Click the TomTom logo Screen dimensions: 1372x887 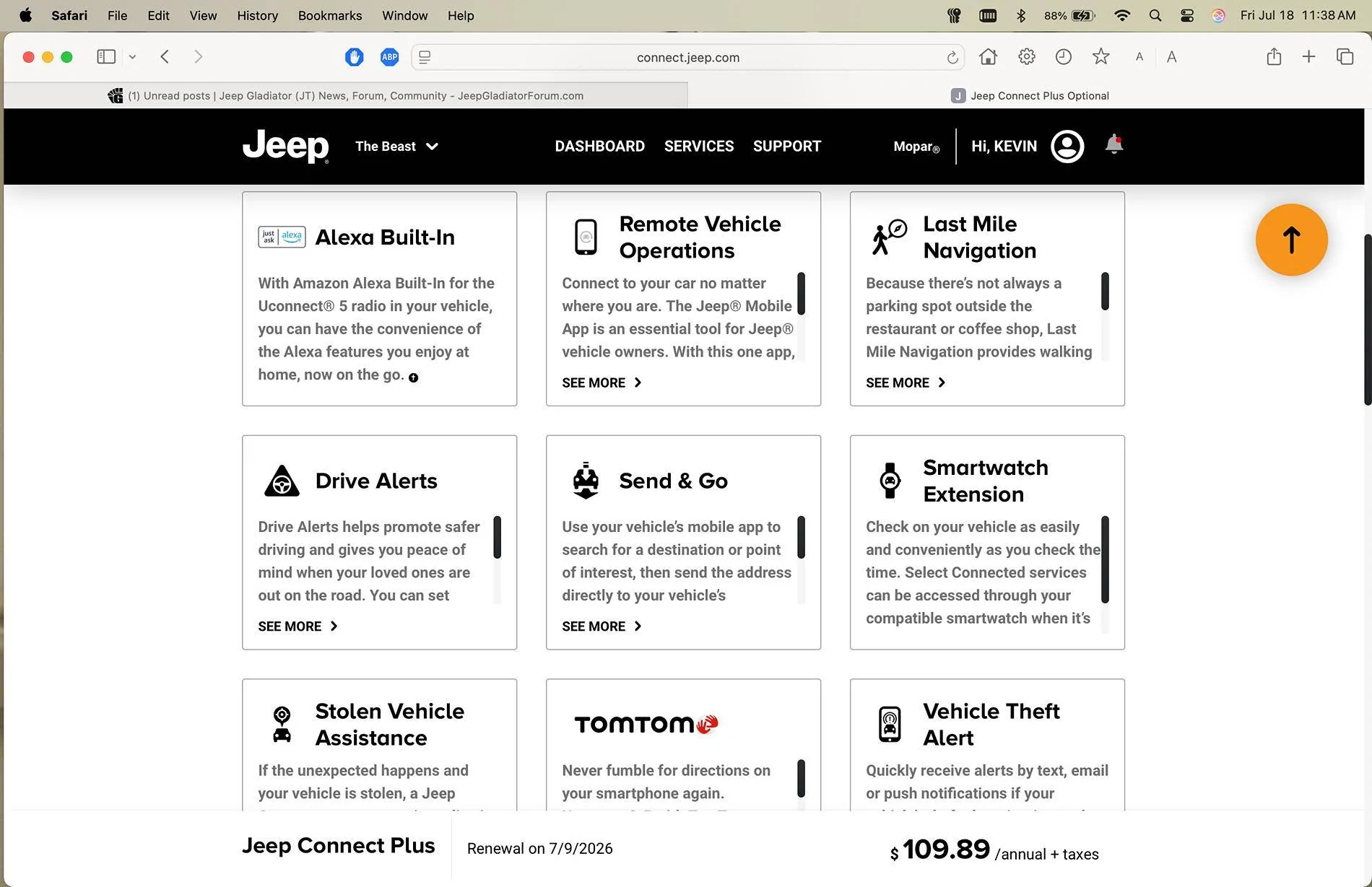coord(646,724)
